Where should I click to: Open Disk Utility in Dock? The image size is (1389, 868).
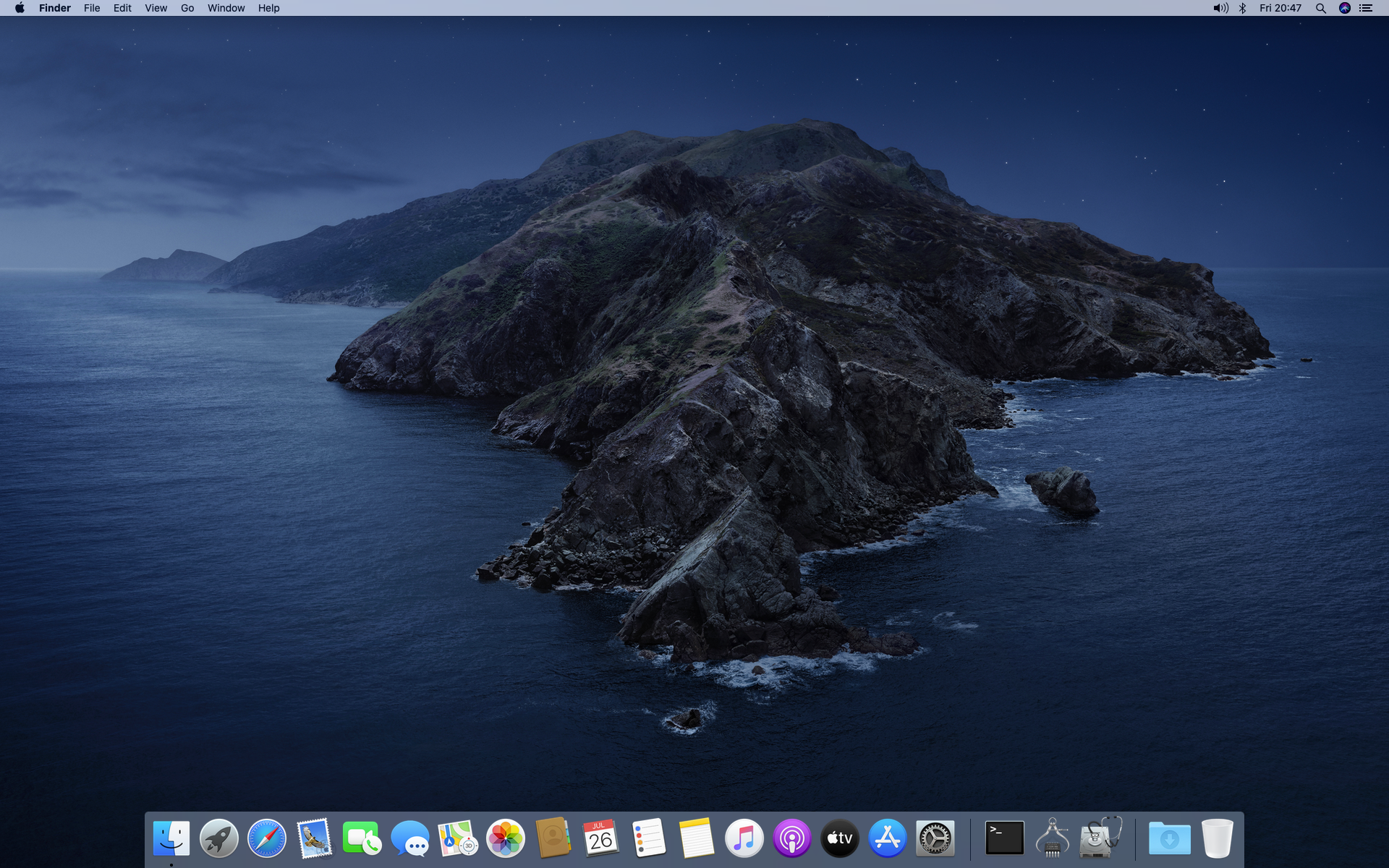pyautogui.click(x=1100, y=838)
